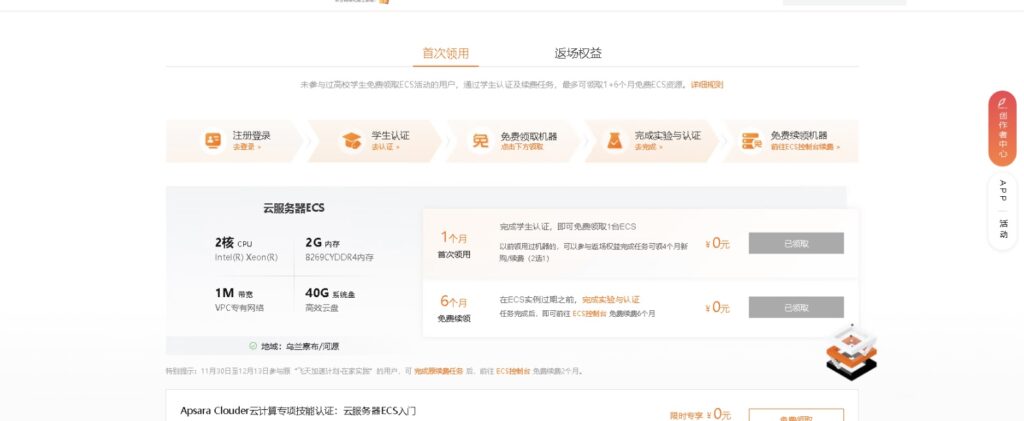Open ECS控制台 link in 免费续领6个月 text
Image resolution: width=1024 pixels, height=421 pixels.
pyautogui.click(x=589, y=314)
